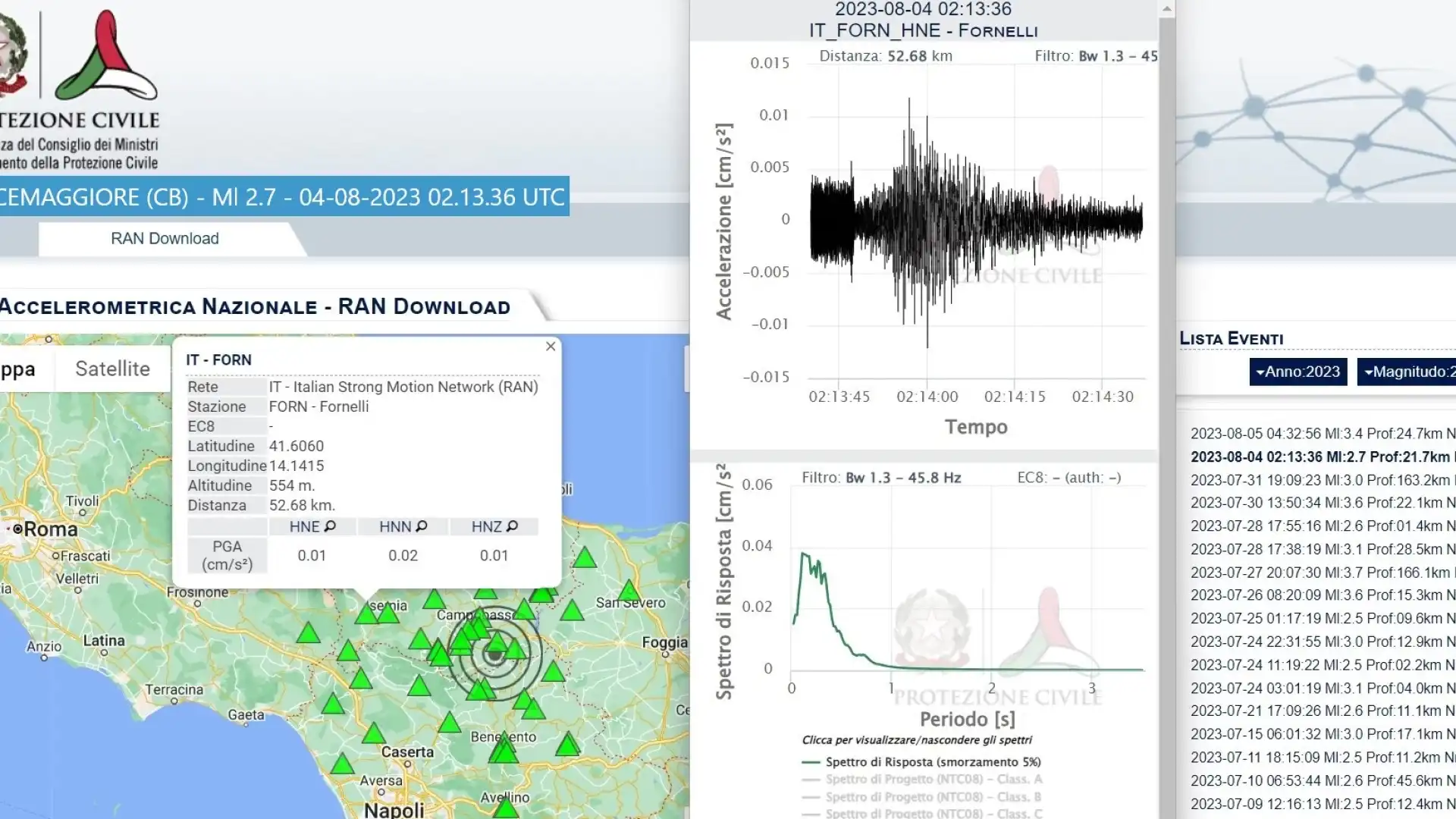This screenshot has width=1456, height=819.
Task: Select event 2023-07-24 03:01:19 Ml:3.1
Action: pyautogui.click(x=1323, y=689)
